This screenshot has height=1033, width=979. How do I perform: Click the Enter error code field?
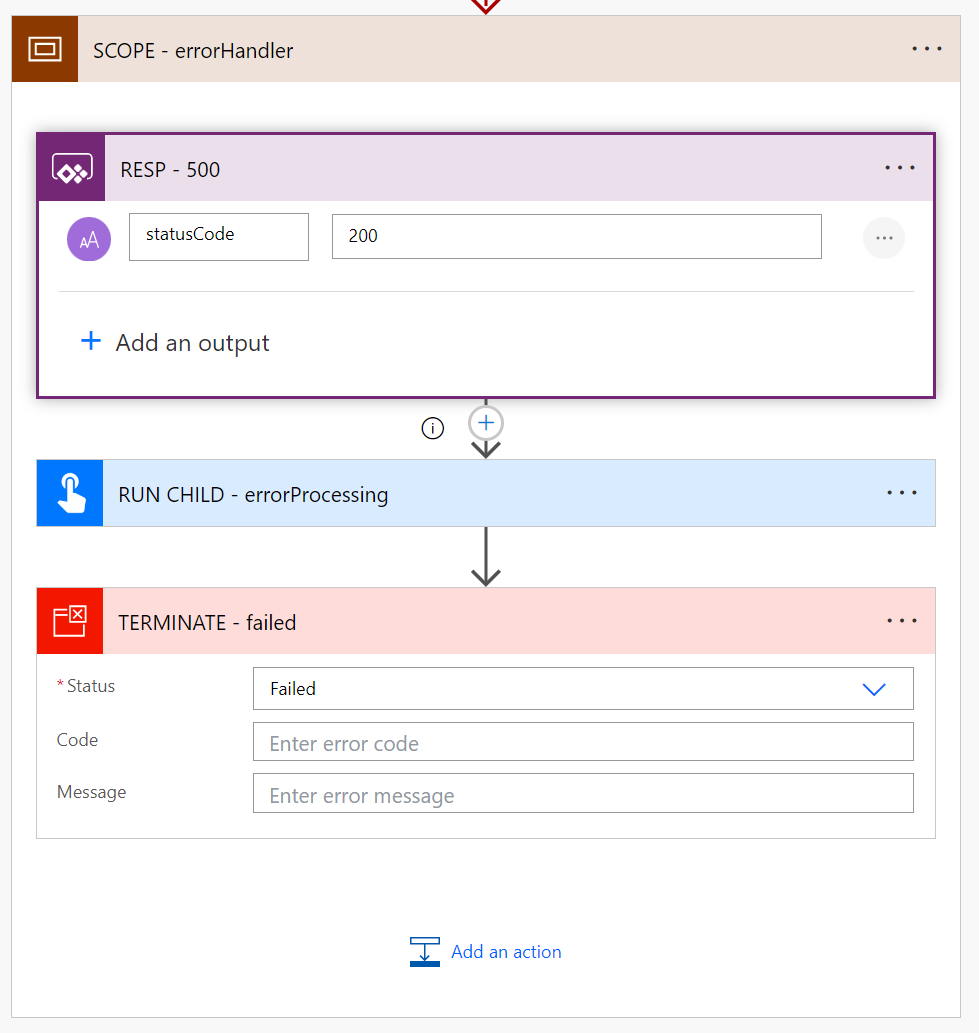click(x=583, y=743)
